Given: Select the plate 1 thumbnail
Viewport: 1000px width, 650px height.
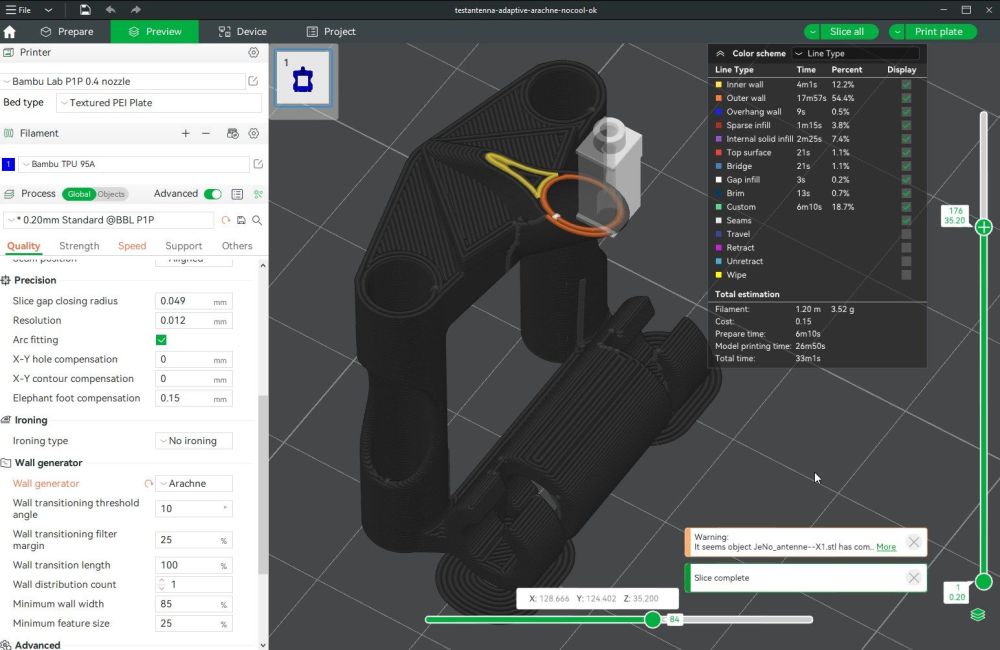Looking at the screenshot, I should pos(303,78).
